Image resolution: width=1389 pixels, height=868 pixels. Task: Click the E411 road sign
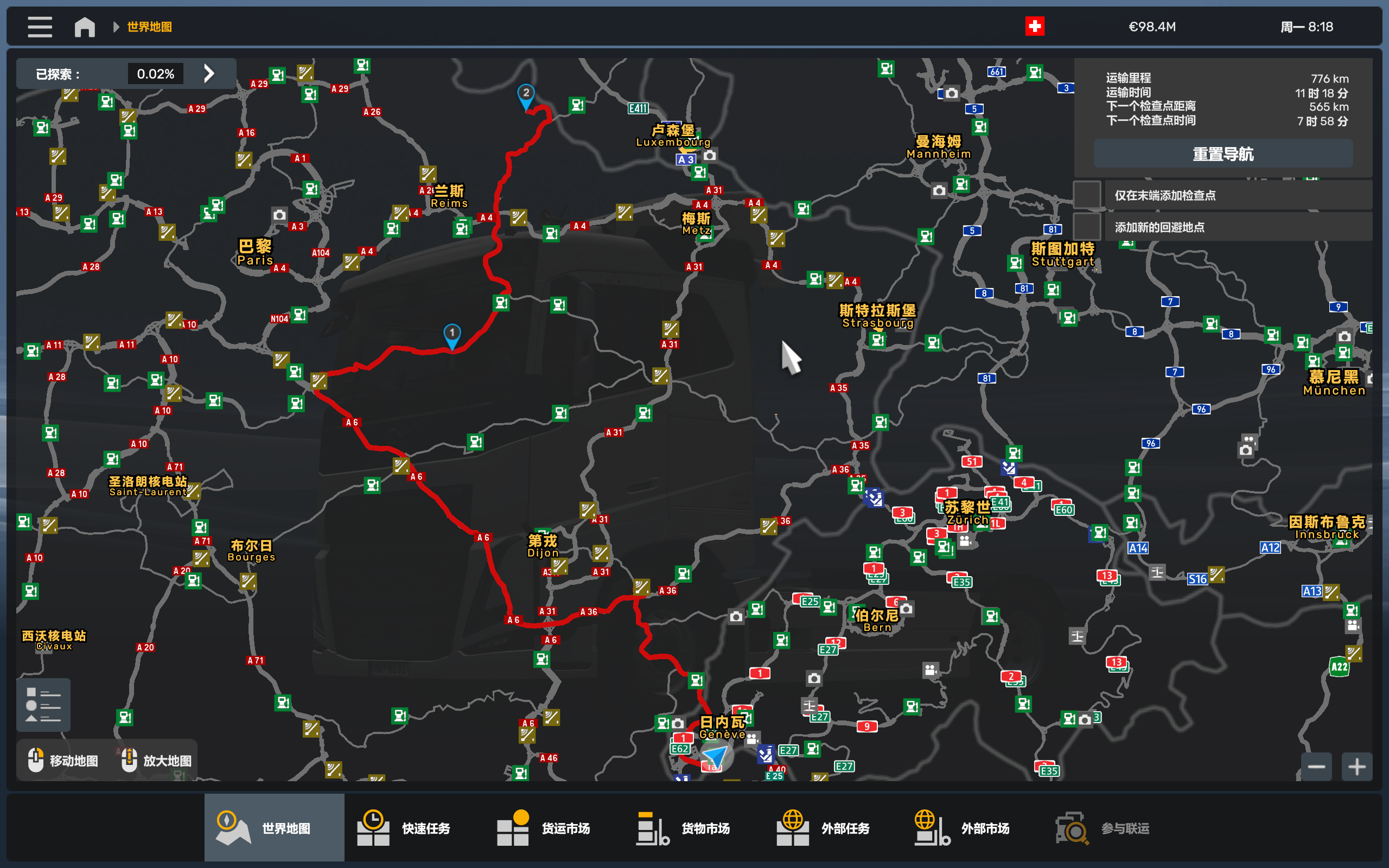(638, 108)
